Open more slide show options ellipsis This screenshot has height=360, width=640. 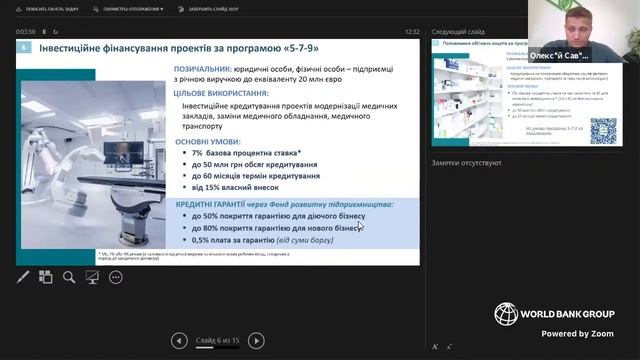pyautogui.click(x=116, y=277)
